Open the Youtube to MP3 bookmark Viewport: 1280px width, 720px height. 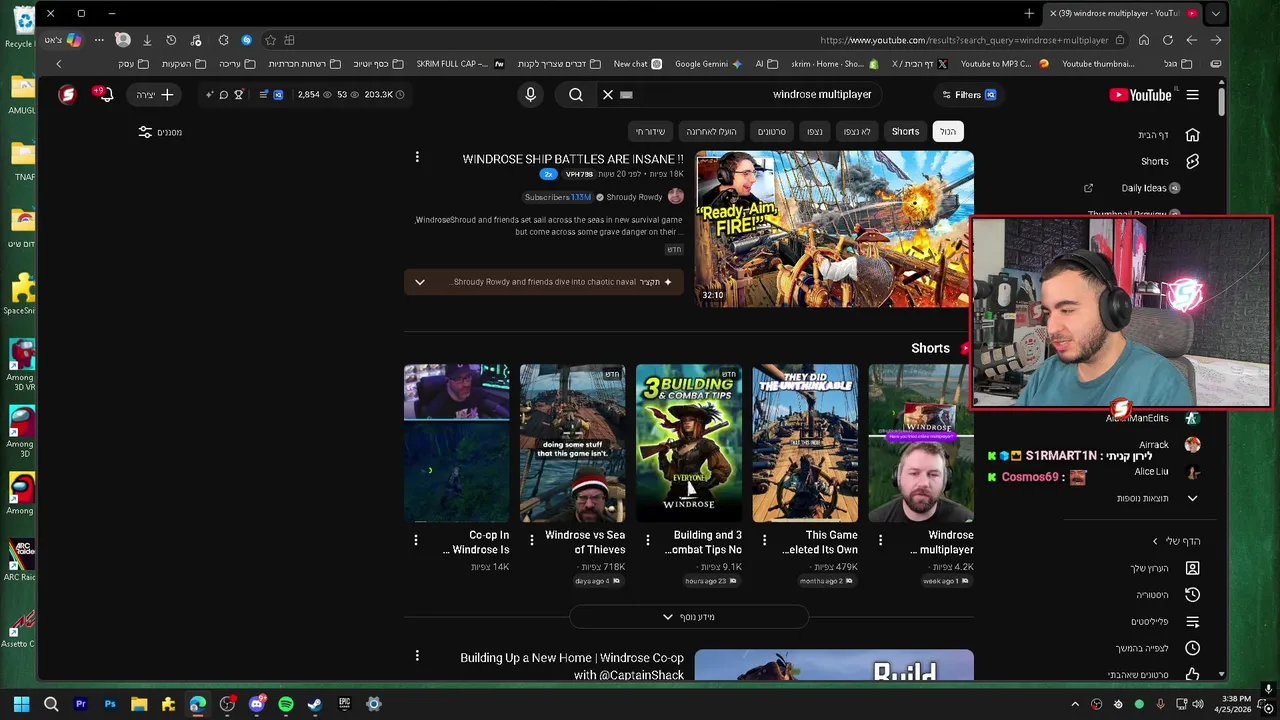point(1004,64)
